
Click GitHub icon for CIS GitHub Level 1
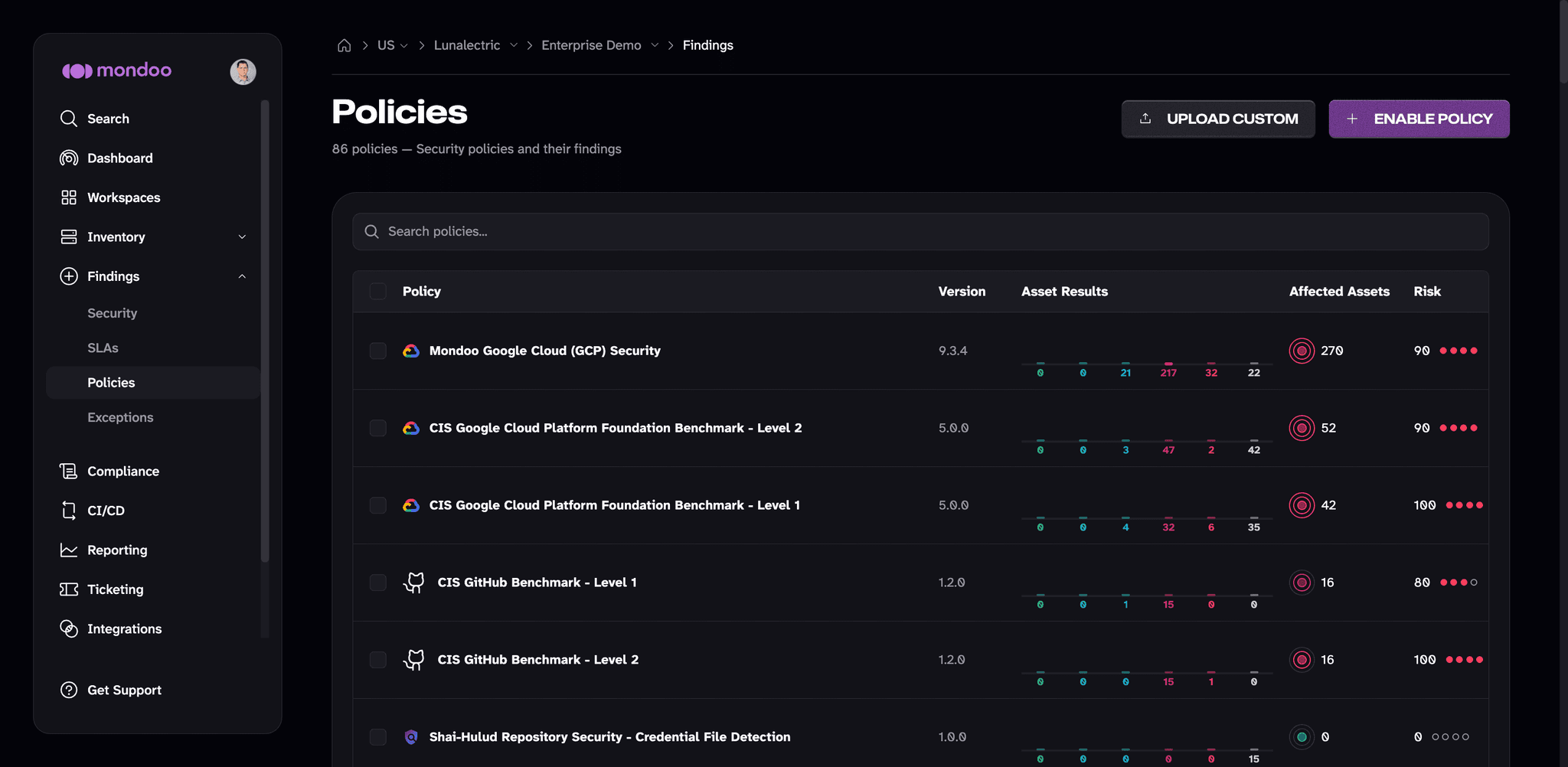[414, 583]
